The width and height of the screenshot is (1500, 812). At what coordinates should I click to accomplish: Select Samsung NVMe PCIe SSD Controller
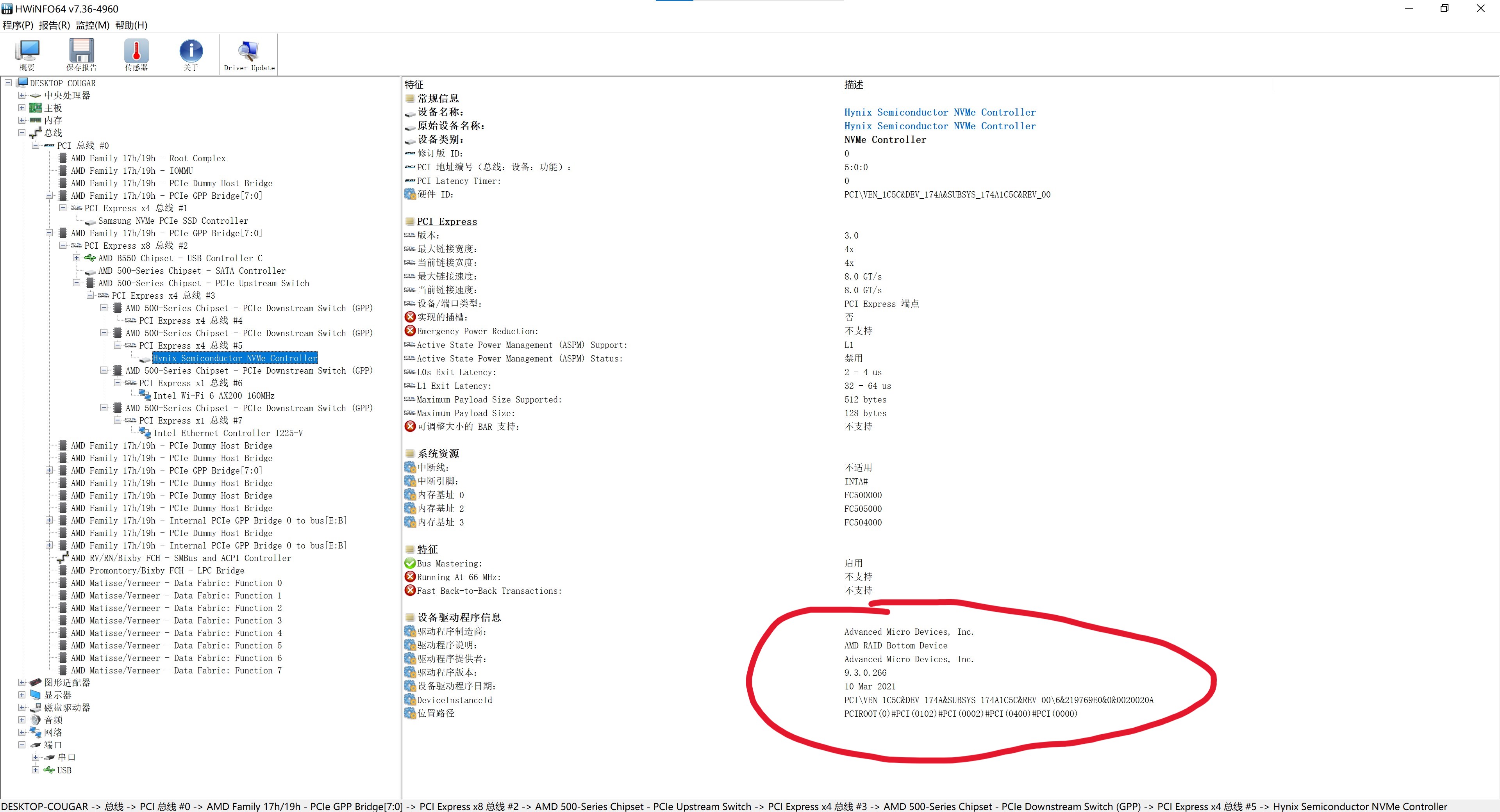click(x=173, y=221)
